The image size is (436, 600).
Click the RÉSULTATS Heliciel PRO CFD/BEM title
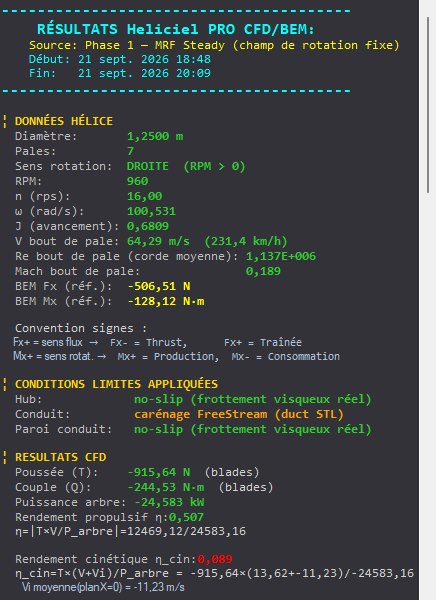(x=176, y=29)
